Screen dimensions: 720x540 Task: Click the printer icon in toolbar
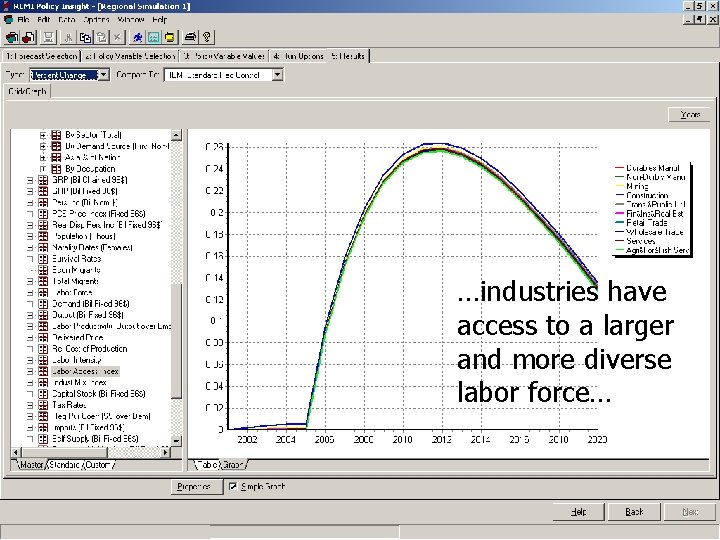click(x=190, y=37)
